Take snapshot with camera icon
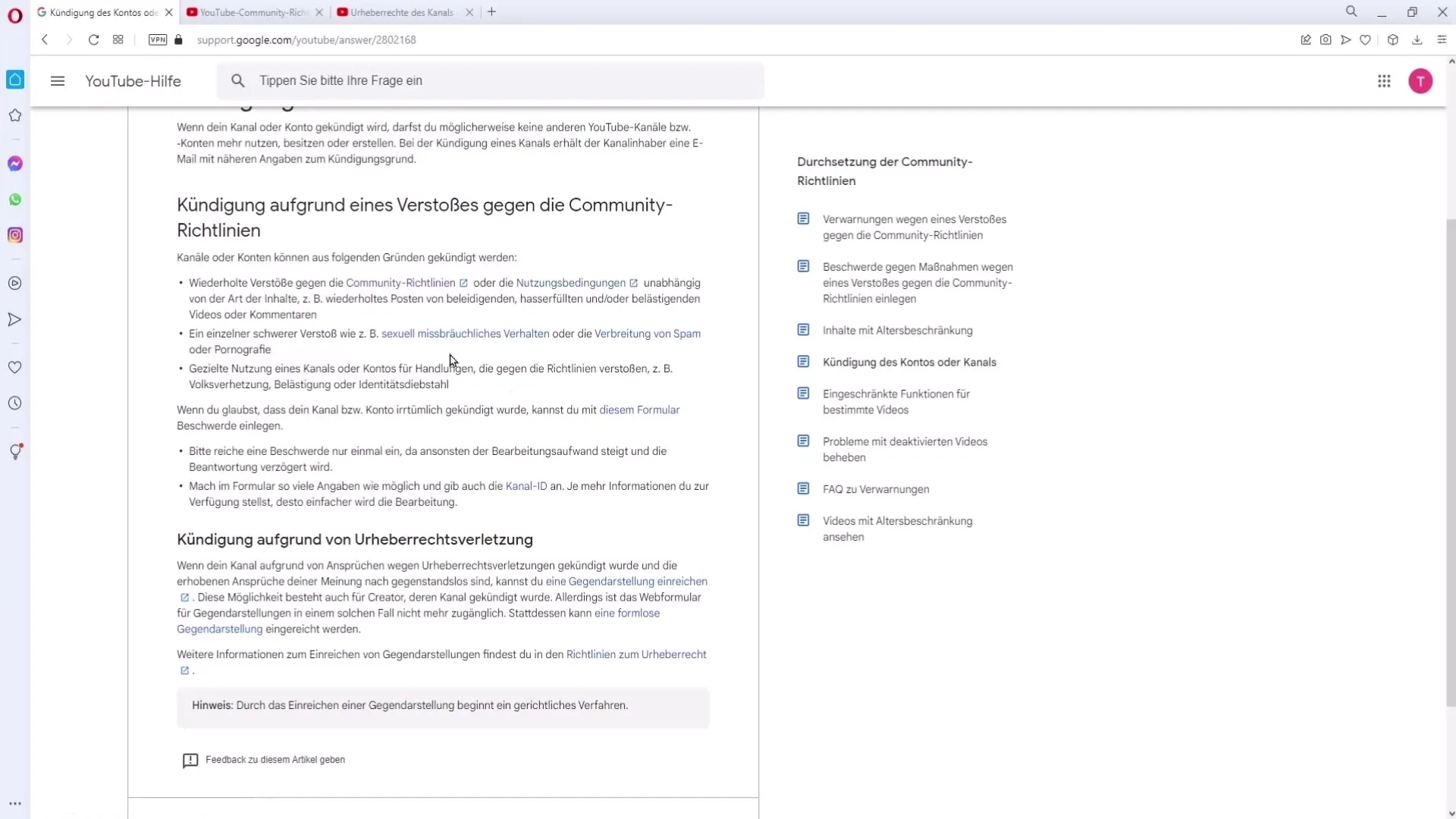This screenshot has width=1456, height=819. click(x=1326, y=39)
